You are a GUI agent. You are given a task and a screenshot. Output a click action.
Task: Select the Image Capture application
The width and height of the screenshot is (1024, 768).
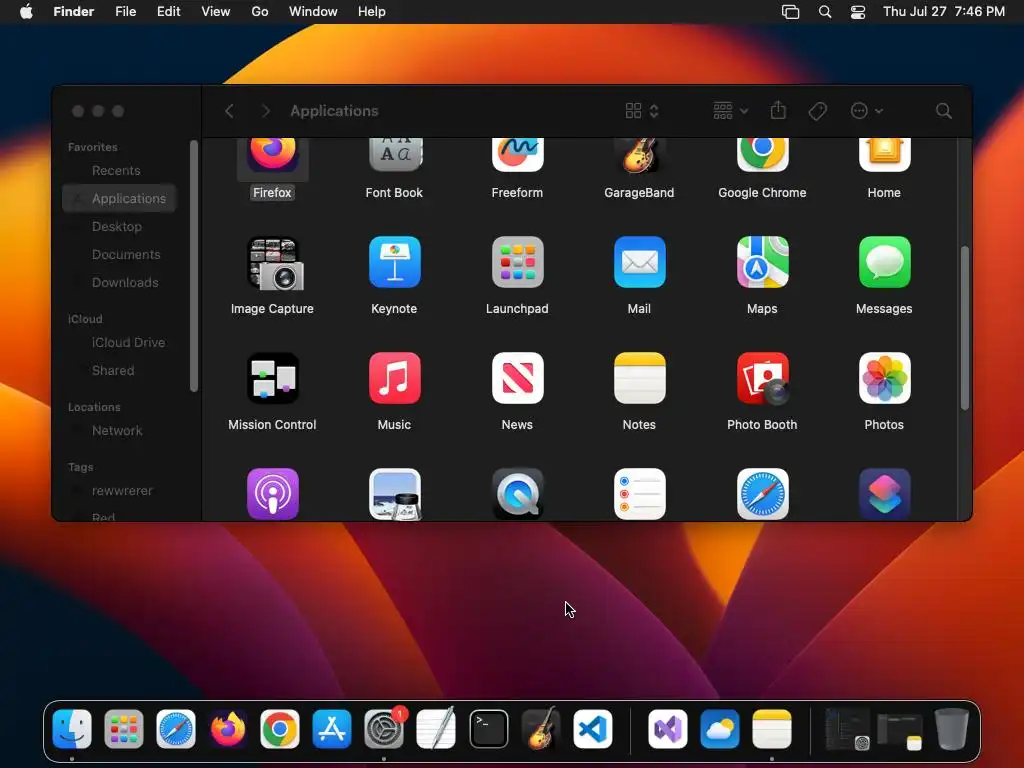tap(275, 263)
